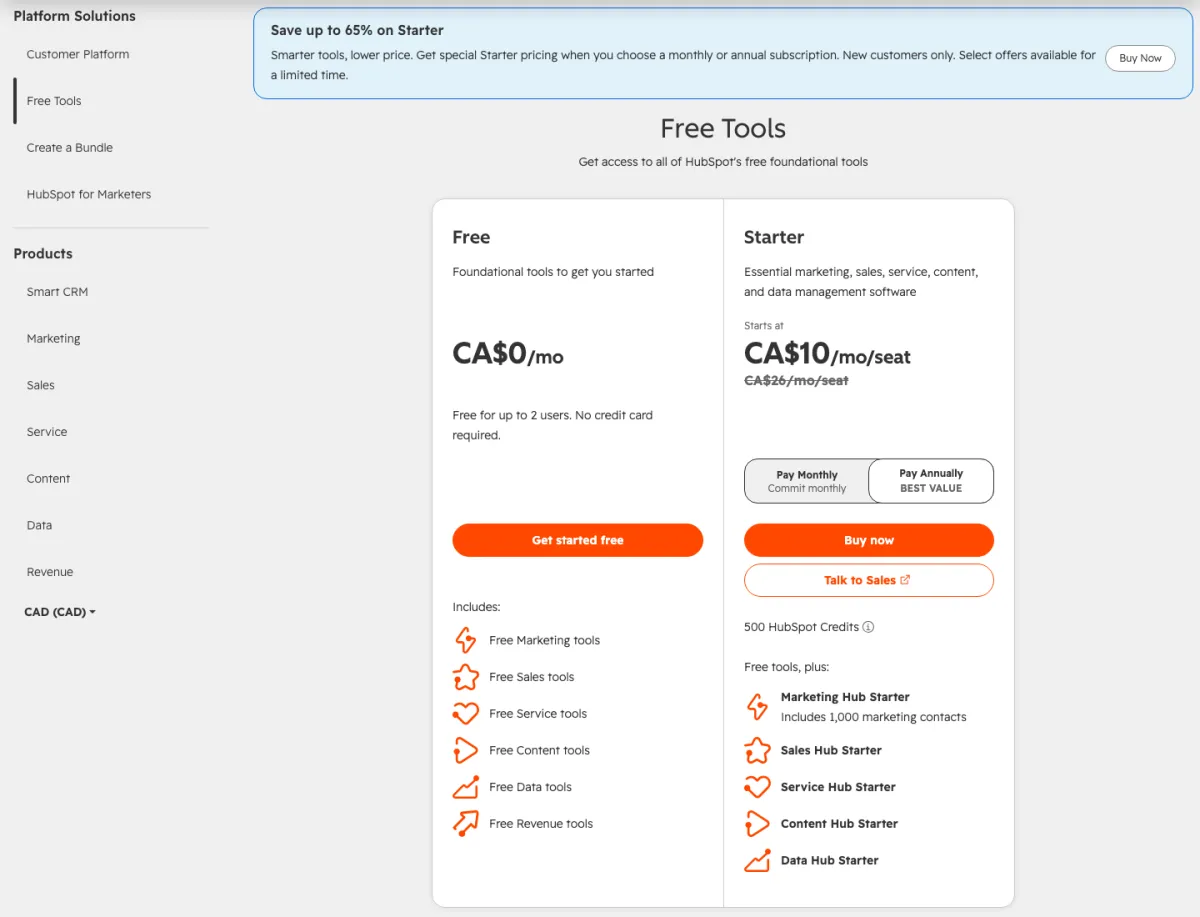Click the crossed-out CA$26/mo/seat price
This screenshot has height=917, width=1200.
pyautogui.click(x=796, y=381)
